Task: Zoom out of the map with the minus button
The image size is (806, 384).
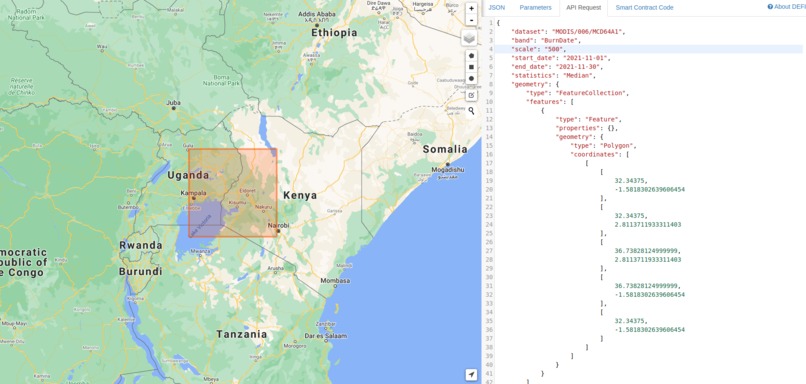Action: (x=471, y=20)
